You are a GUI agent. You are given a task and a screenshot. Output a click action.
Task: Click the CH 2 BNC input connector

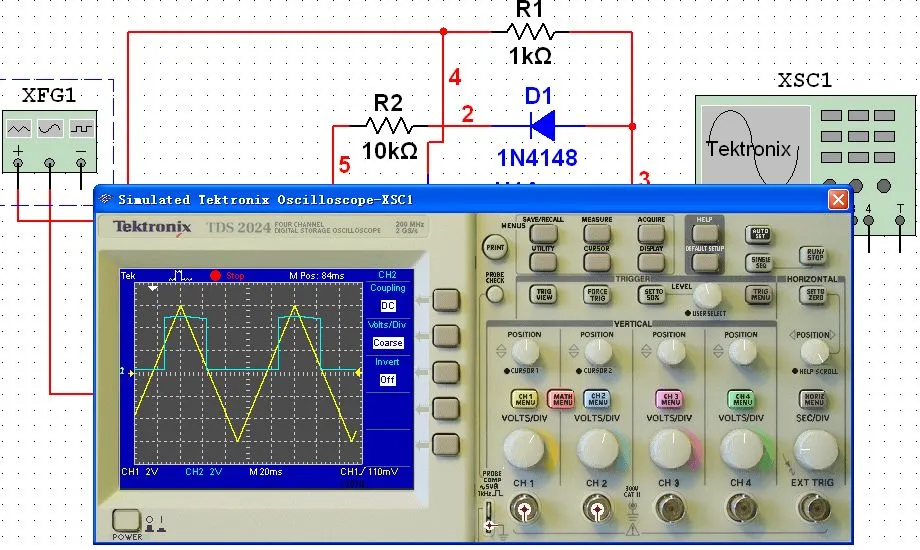(597, 509)
